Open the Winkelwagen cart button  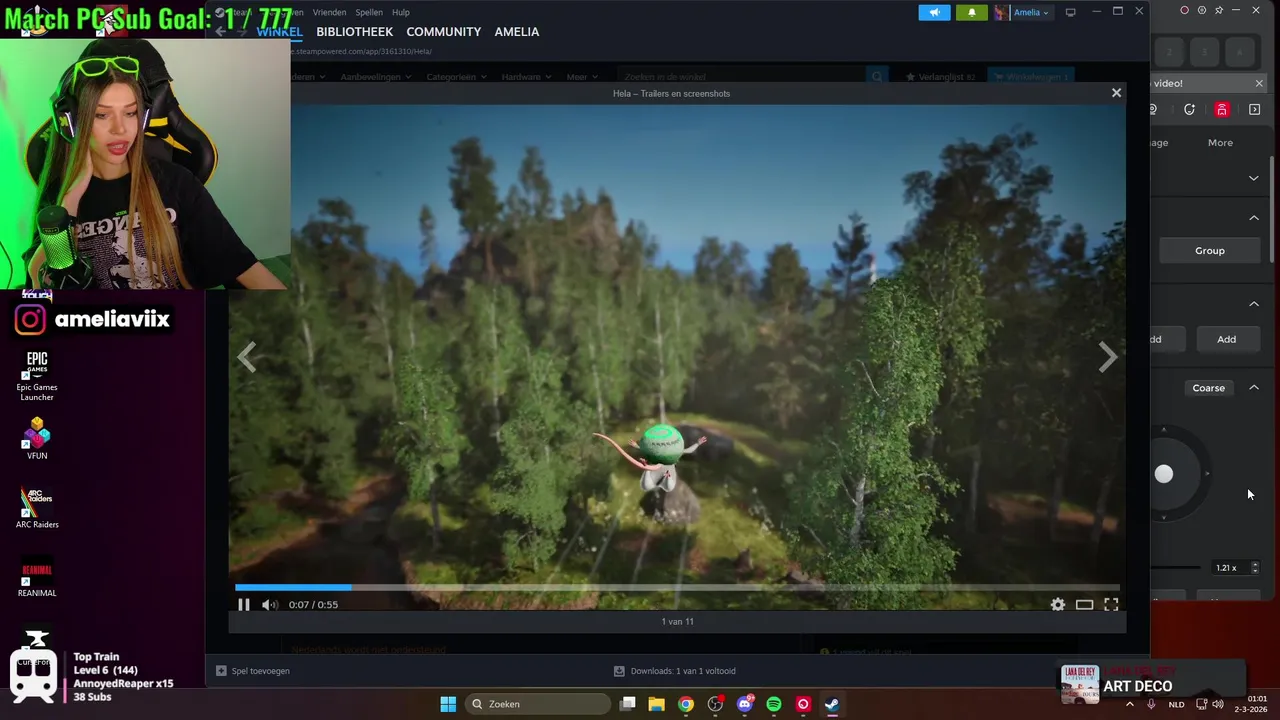point(1031,77)
